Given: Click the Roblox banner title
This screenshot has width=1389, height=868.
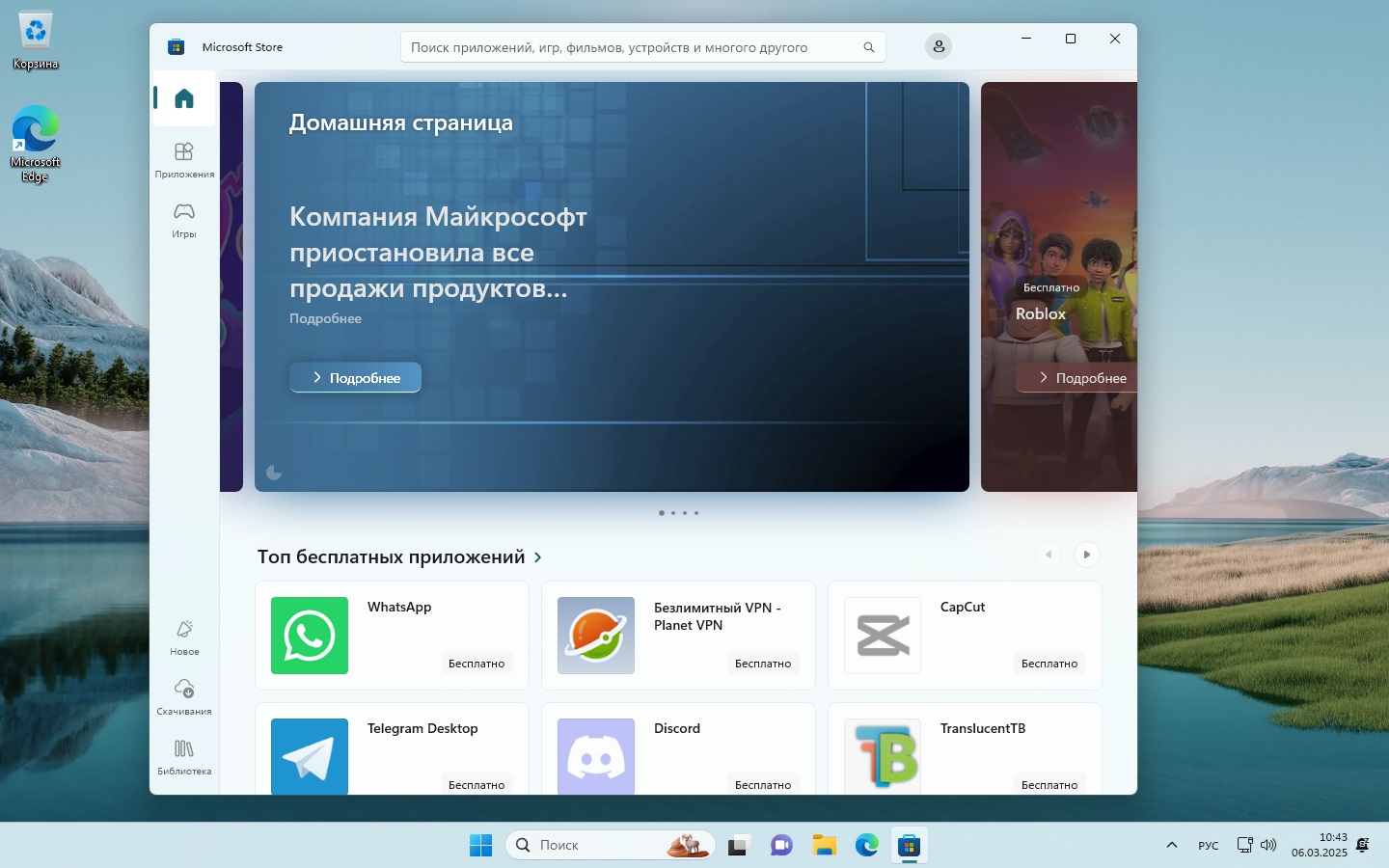Looking at the screenshot, I should [1041, 313].
